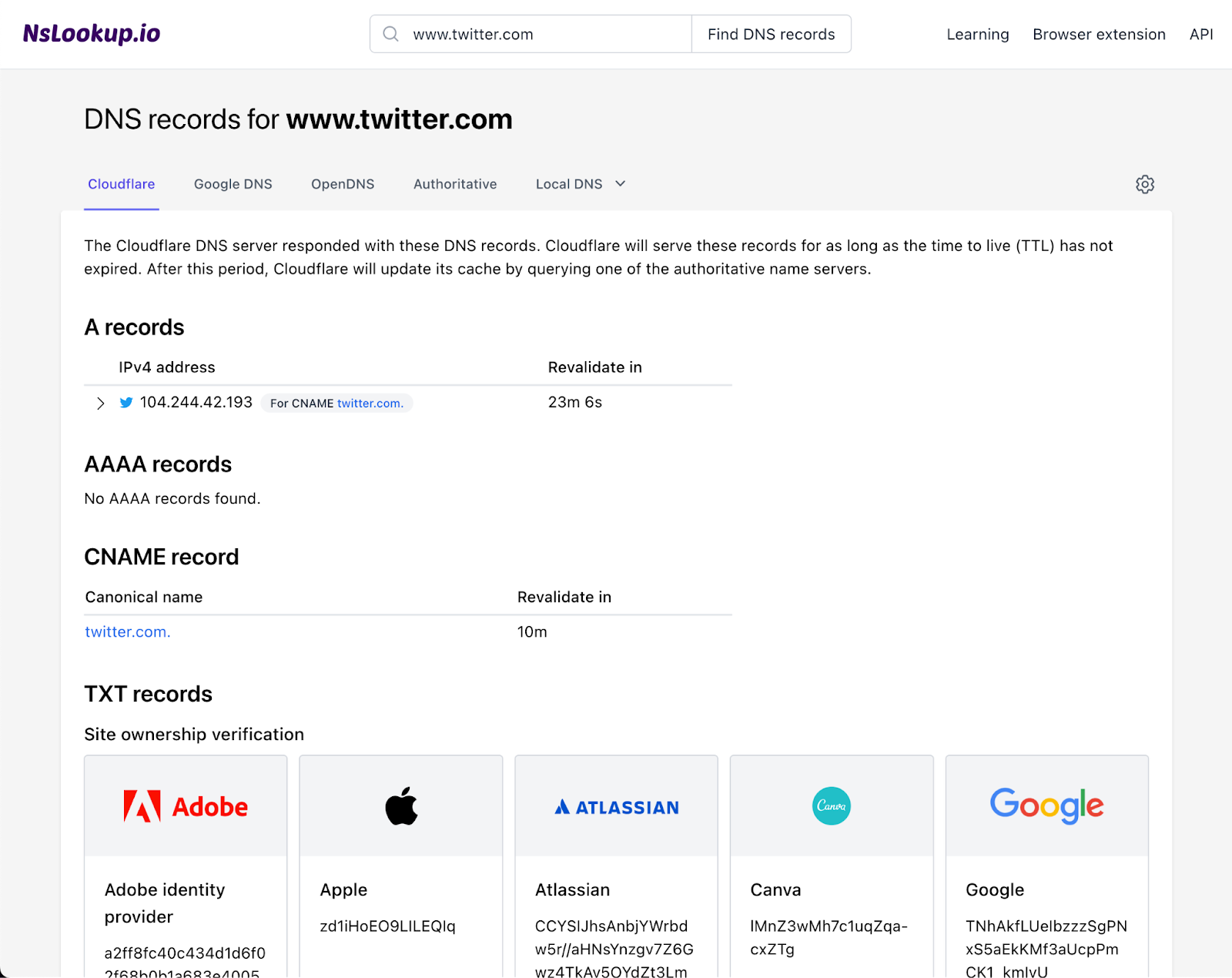Click the For CNAME twitter.com badge

coord(336,403)
